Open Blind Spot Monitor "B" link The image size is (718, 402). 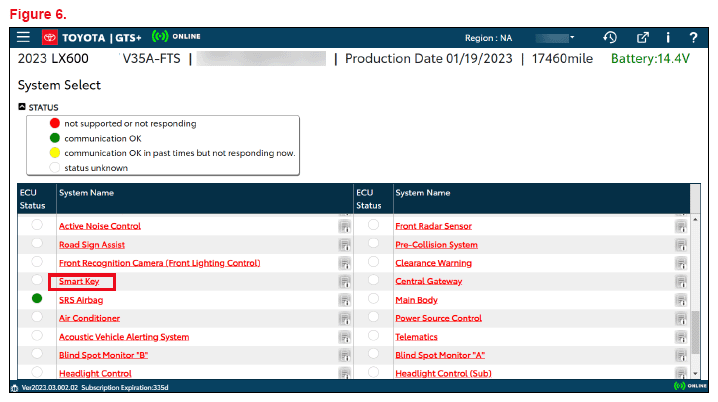coord(103,355)
